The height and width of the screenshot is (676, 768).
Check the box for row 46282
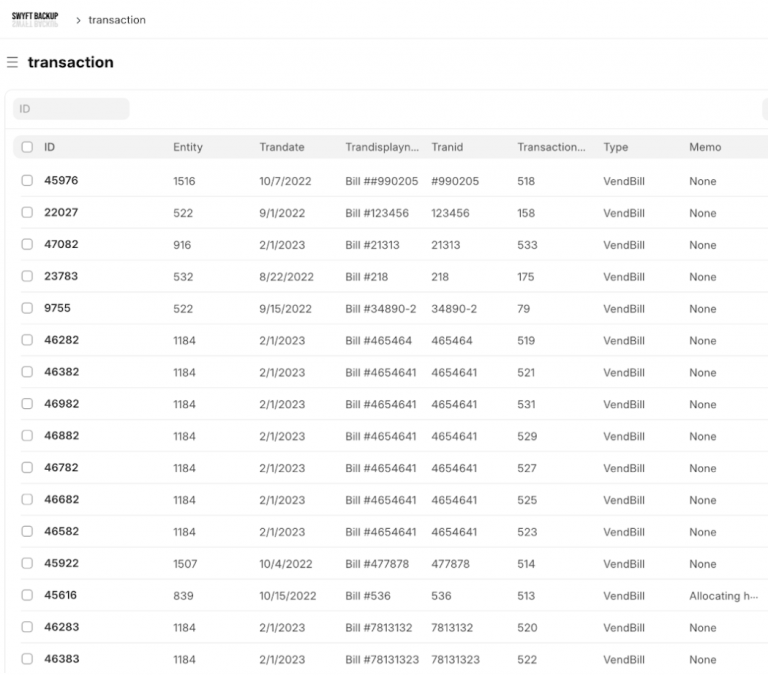pyautogui.click(x=27, y=339)
